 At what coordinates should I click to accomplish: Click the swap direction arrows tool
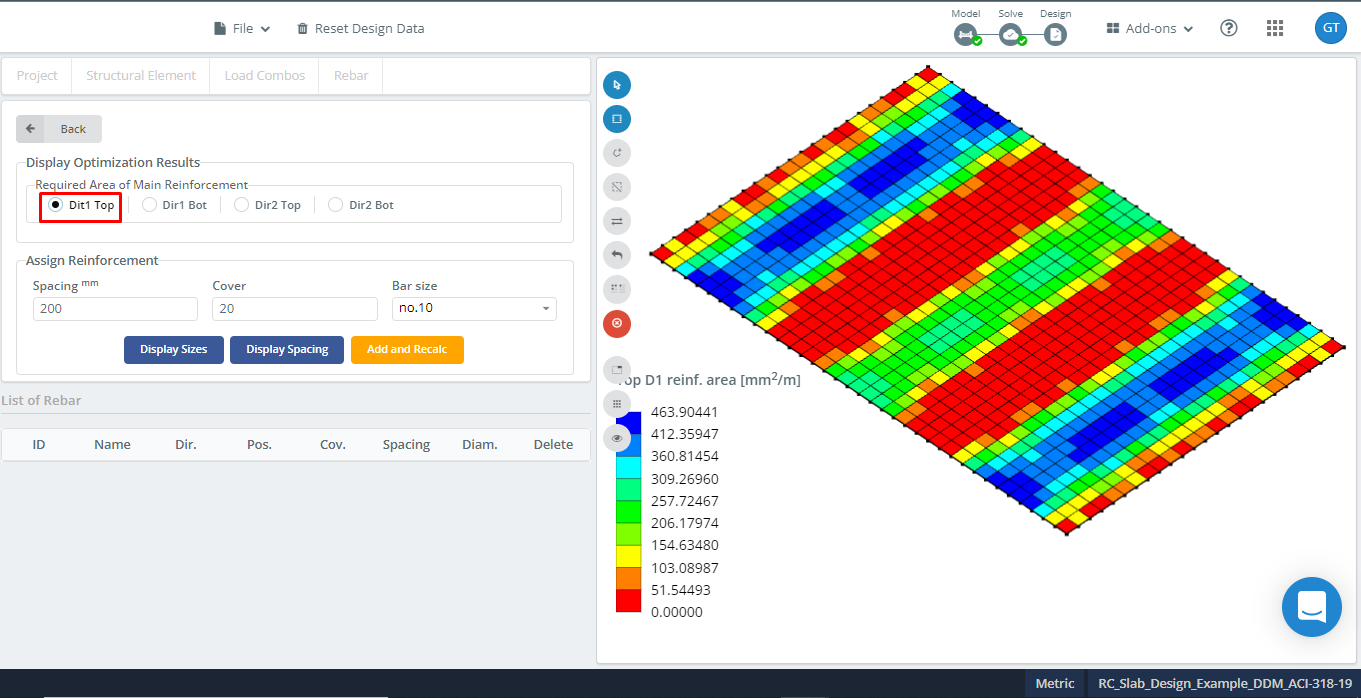coord(617,221)
